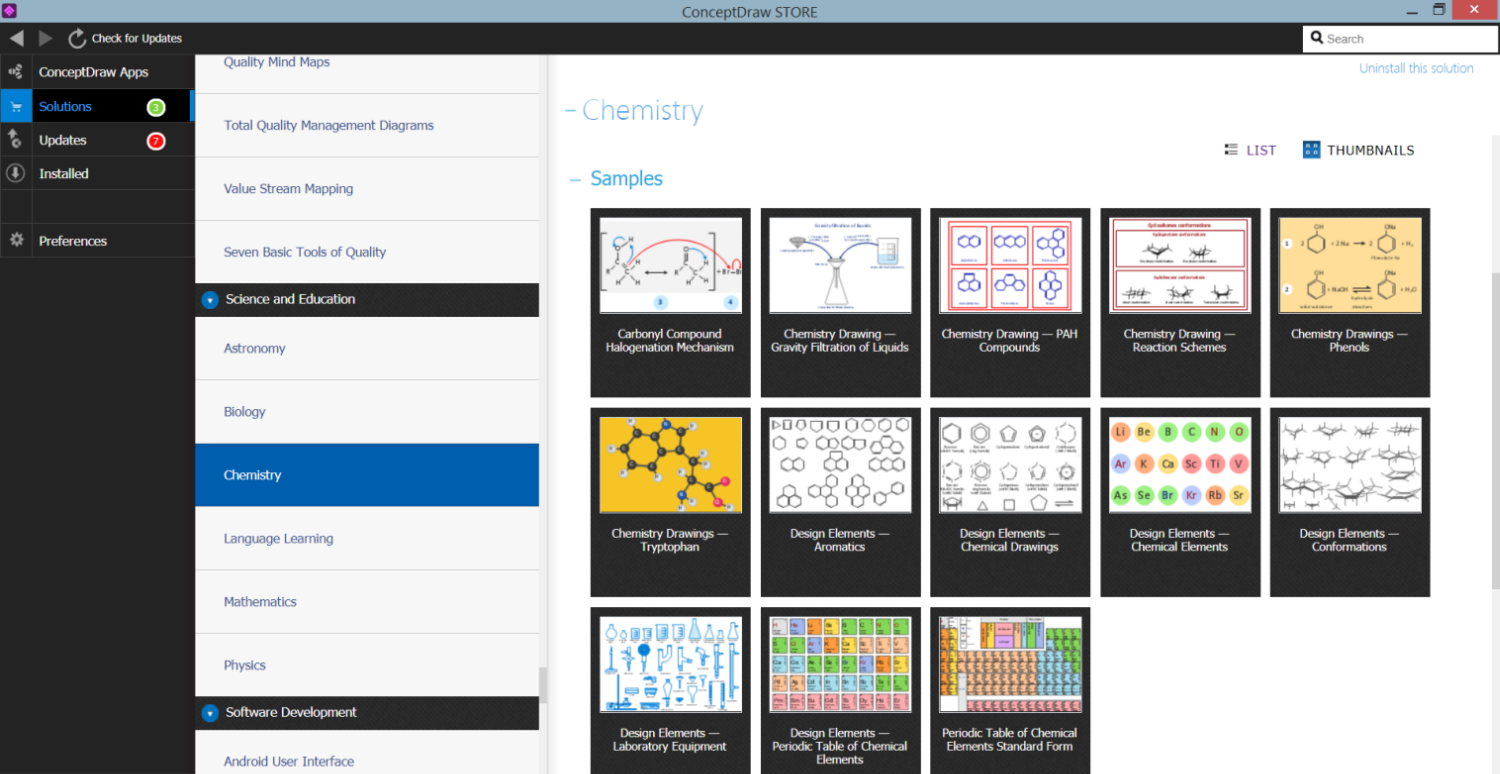Click the THUMBNAILS grid icon
This screenshot has height=774, width=1500.
click(x=1312, y=150)
